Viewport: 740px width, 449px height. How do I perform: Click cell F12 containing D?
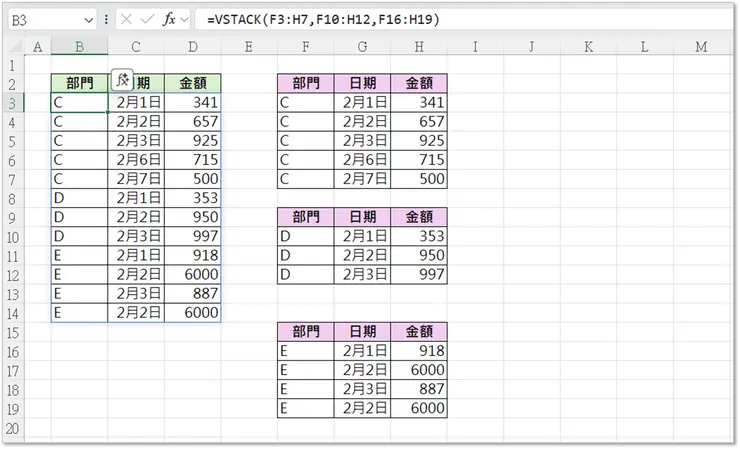[x=306, y=274]
